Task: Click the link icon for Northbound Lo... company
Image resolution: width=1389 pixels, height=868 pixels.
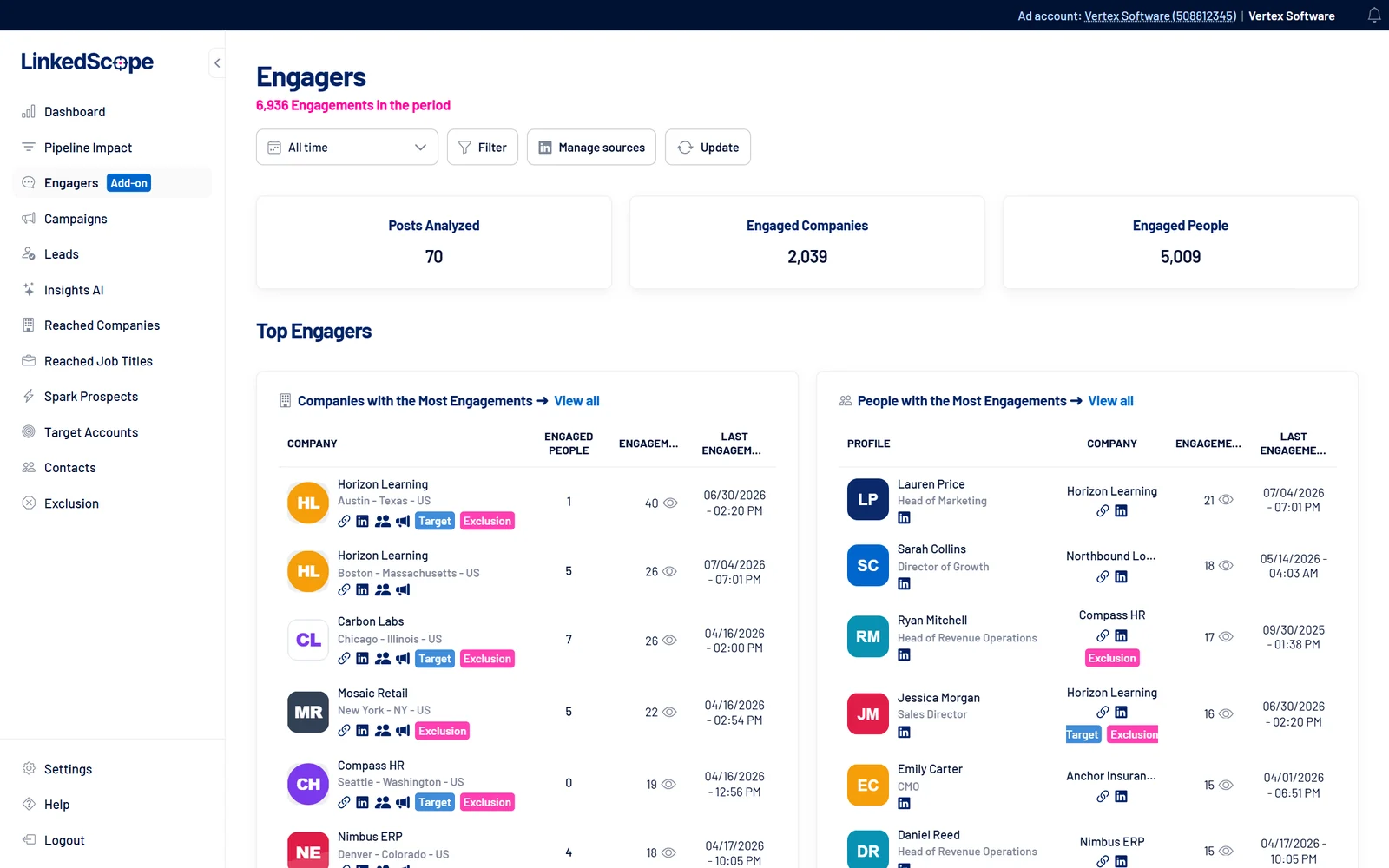Action: pyautogui.click(x=1103, y=576)
